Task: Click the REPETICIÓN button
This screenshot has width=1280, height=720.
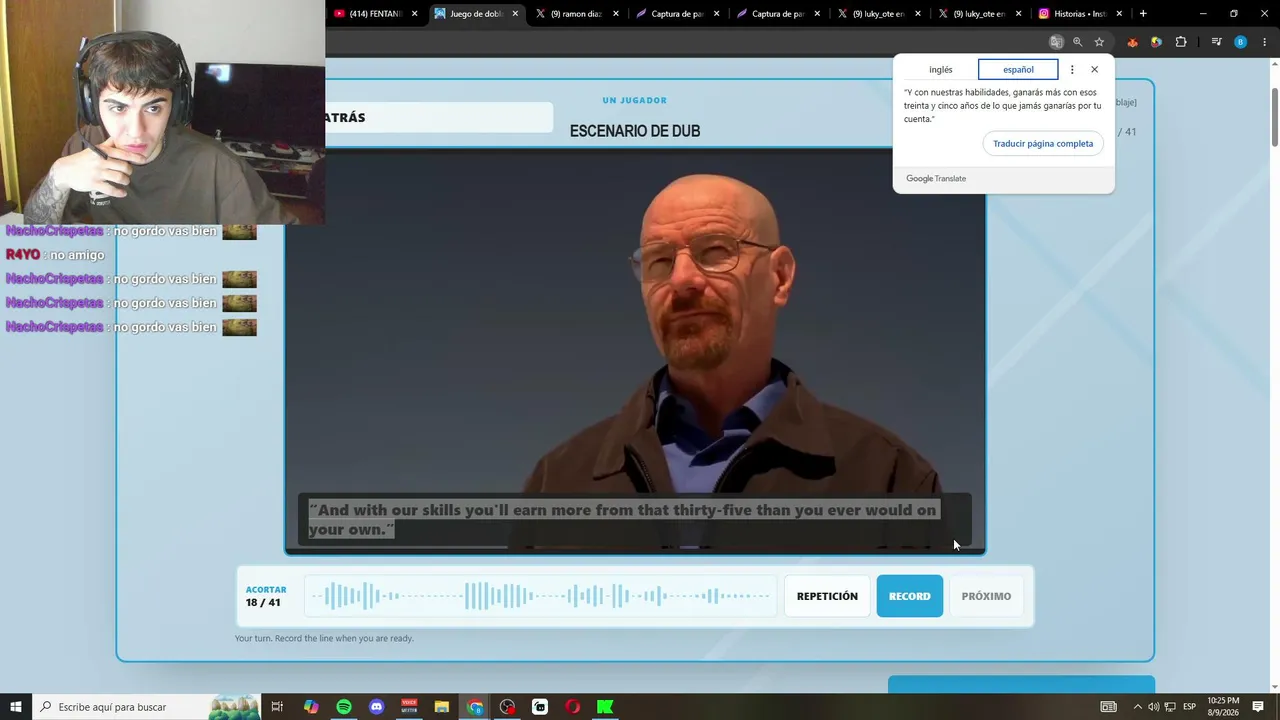Action: click(827, 596)
